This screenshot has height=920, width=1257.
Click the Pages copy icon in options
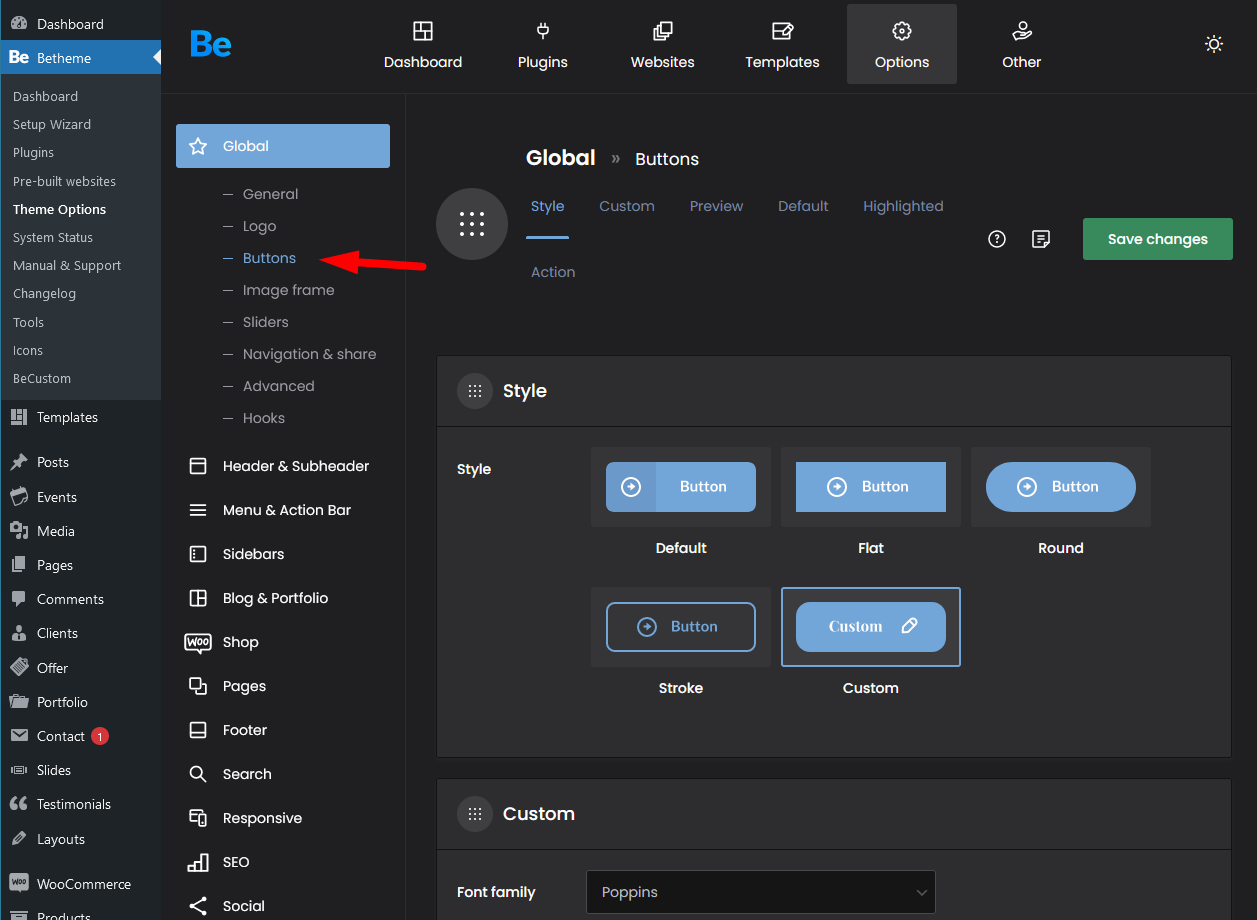(x=198, y=686)
